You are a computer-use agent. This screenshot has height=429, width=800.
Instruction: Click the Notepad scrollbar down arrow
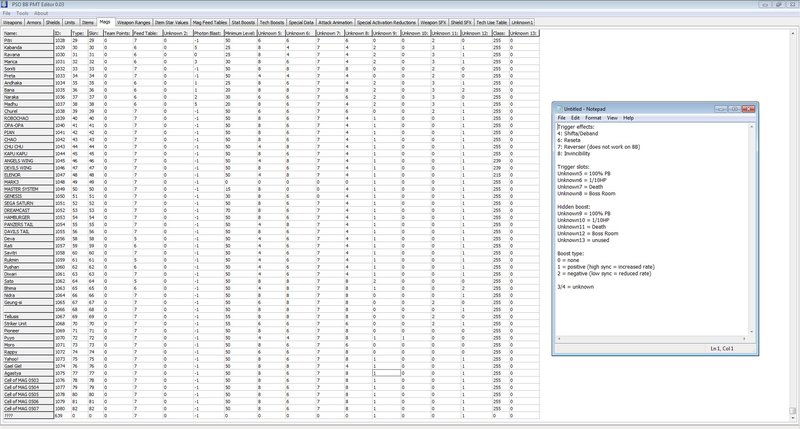coord(752,332)
